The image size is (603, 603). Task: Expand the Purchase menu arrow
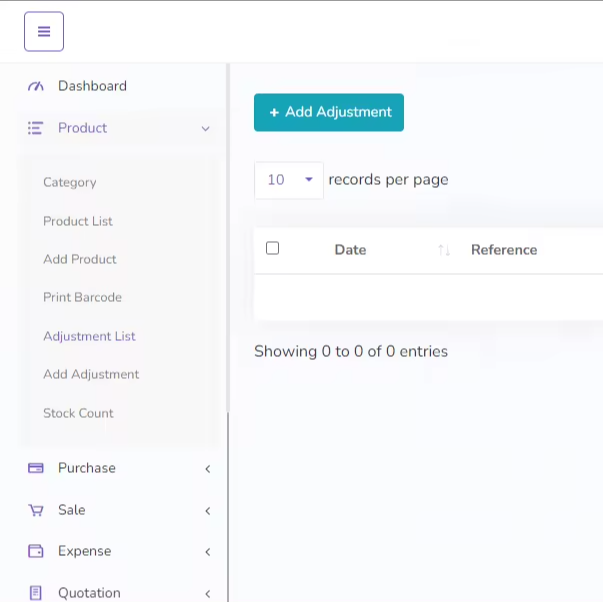point(207,468)
